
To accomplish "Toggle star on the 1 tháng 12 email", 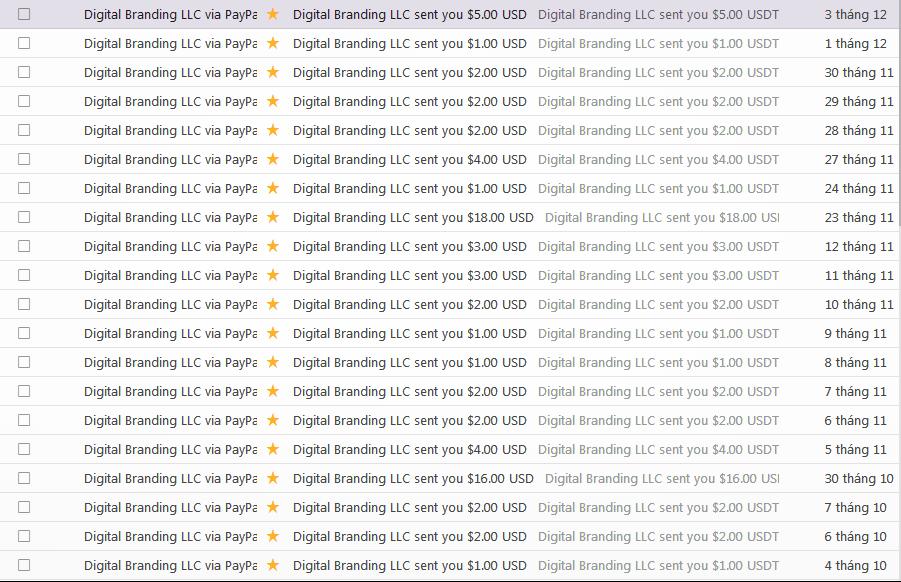I will pyautogui.click(x=273, y=43).
